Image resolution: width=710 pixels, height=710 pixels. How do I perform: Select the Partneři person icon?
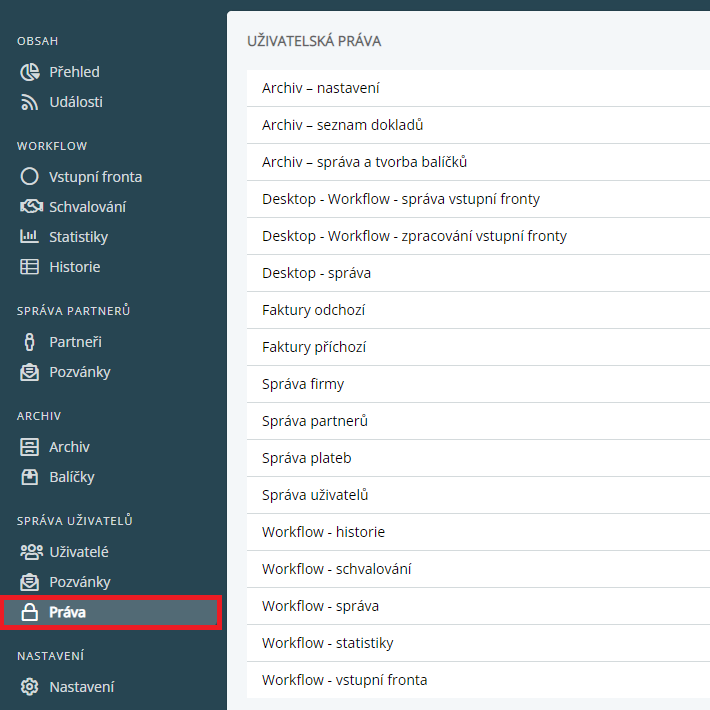pos(30,342)
